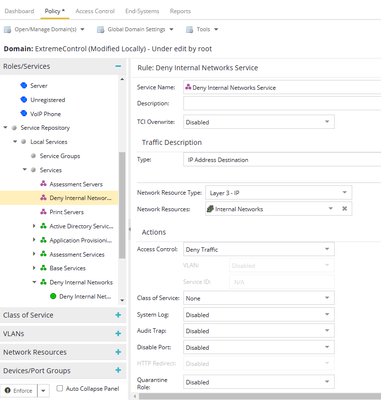Viewport: 381px width, 400px height.
Task: Click the Server role blue icon
Action: click(x=24, y=86)
